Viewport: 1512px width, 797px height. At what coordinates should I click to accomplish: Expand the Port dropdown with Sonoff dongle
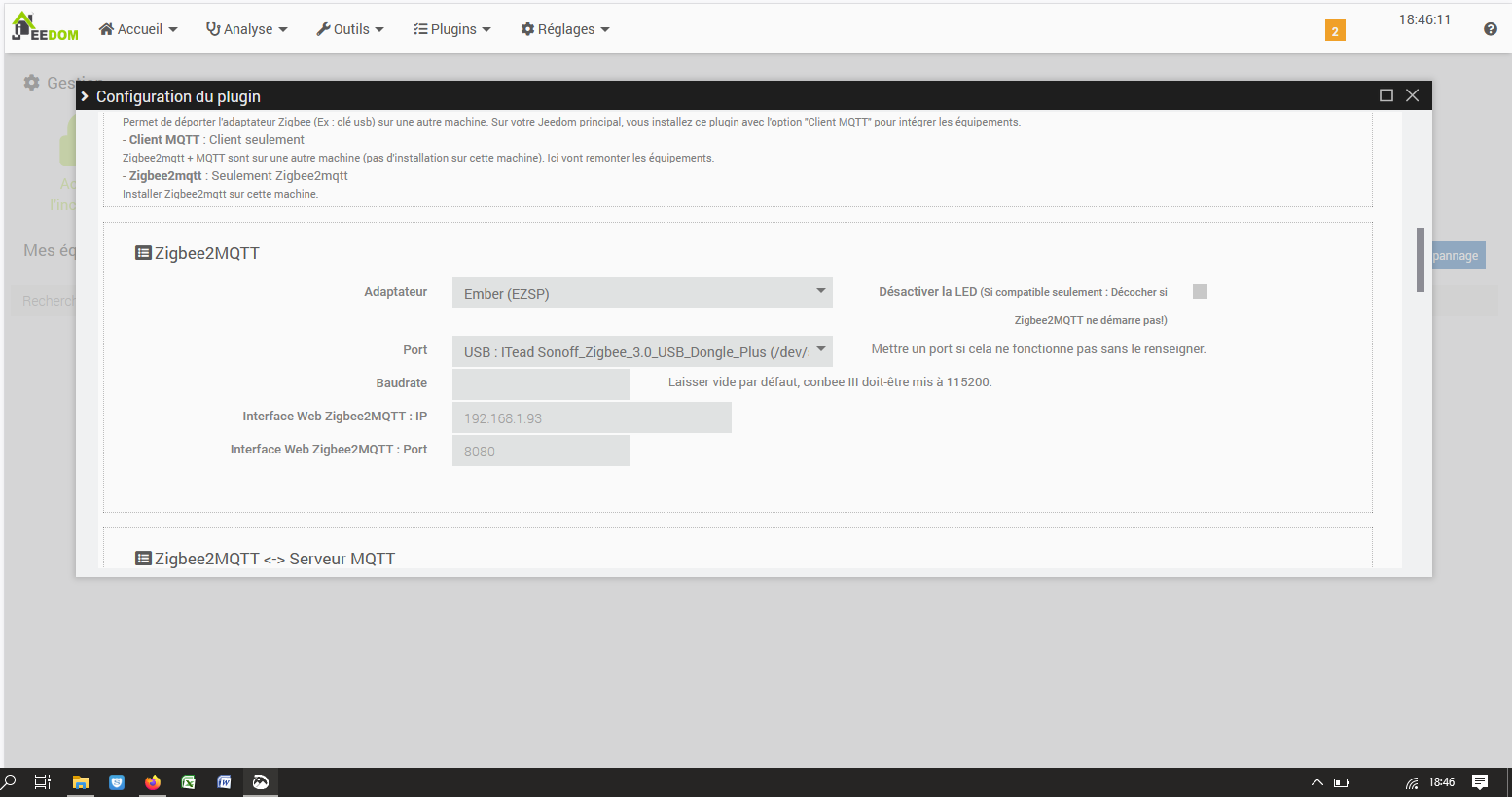[641, 351]
